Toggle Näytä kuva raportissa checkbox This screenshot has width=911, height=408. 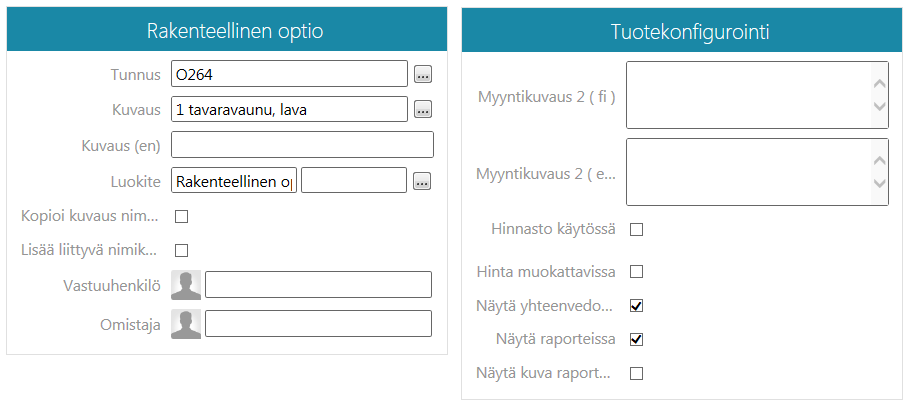636,374
